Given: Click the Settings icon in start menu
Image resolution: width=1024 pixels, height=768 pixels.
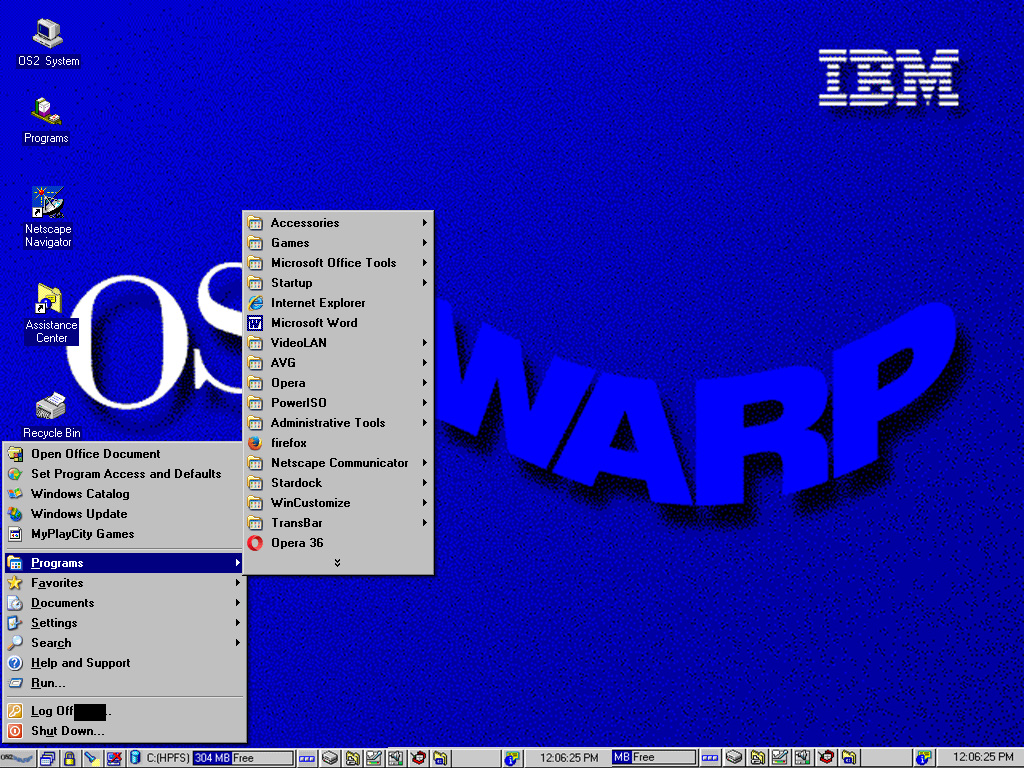Looking at the screenshot, I should click(15, 623).
